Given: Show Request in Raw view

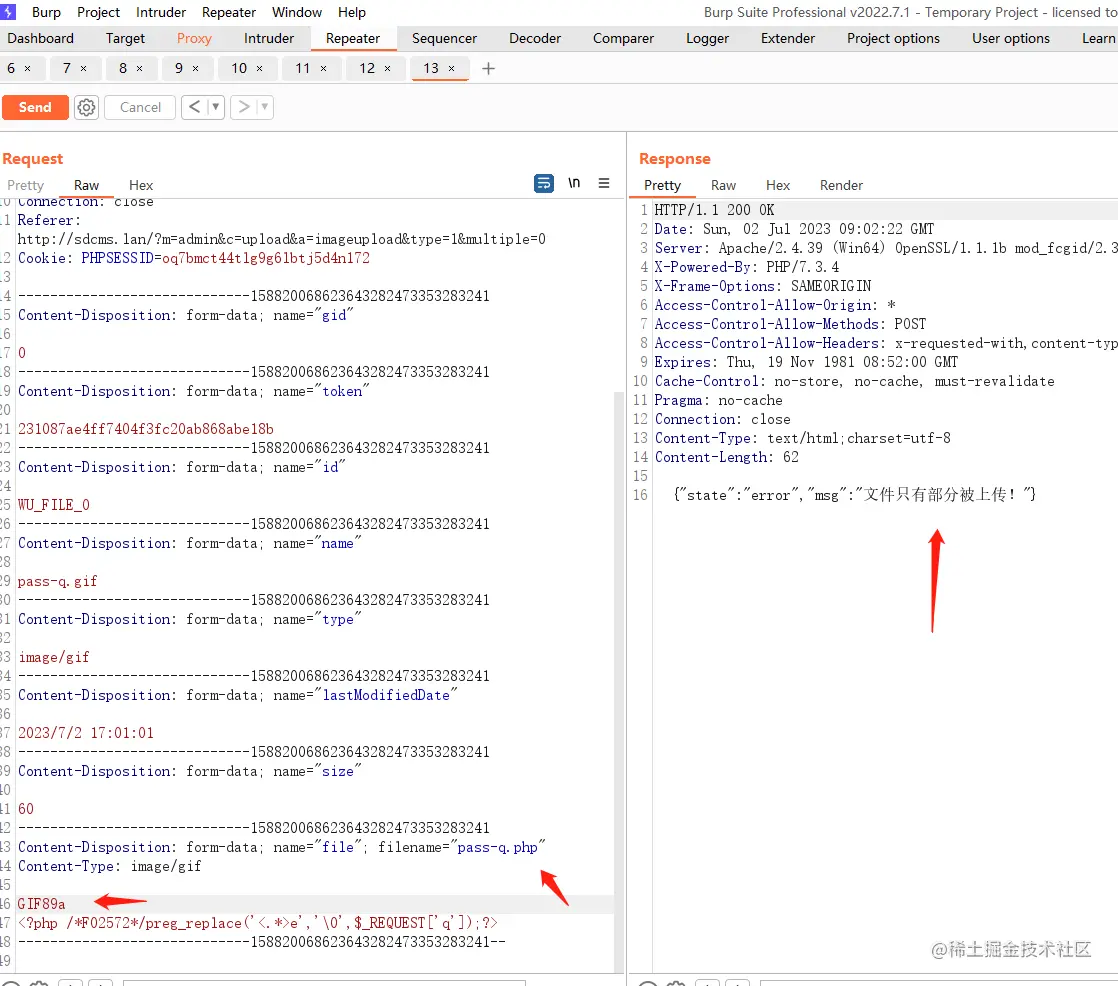Looking at the screenshot, I should click(86, 185).
